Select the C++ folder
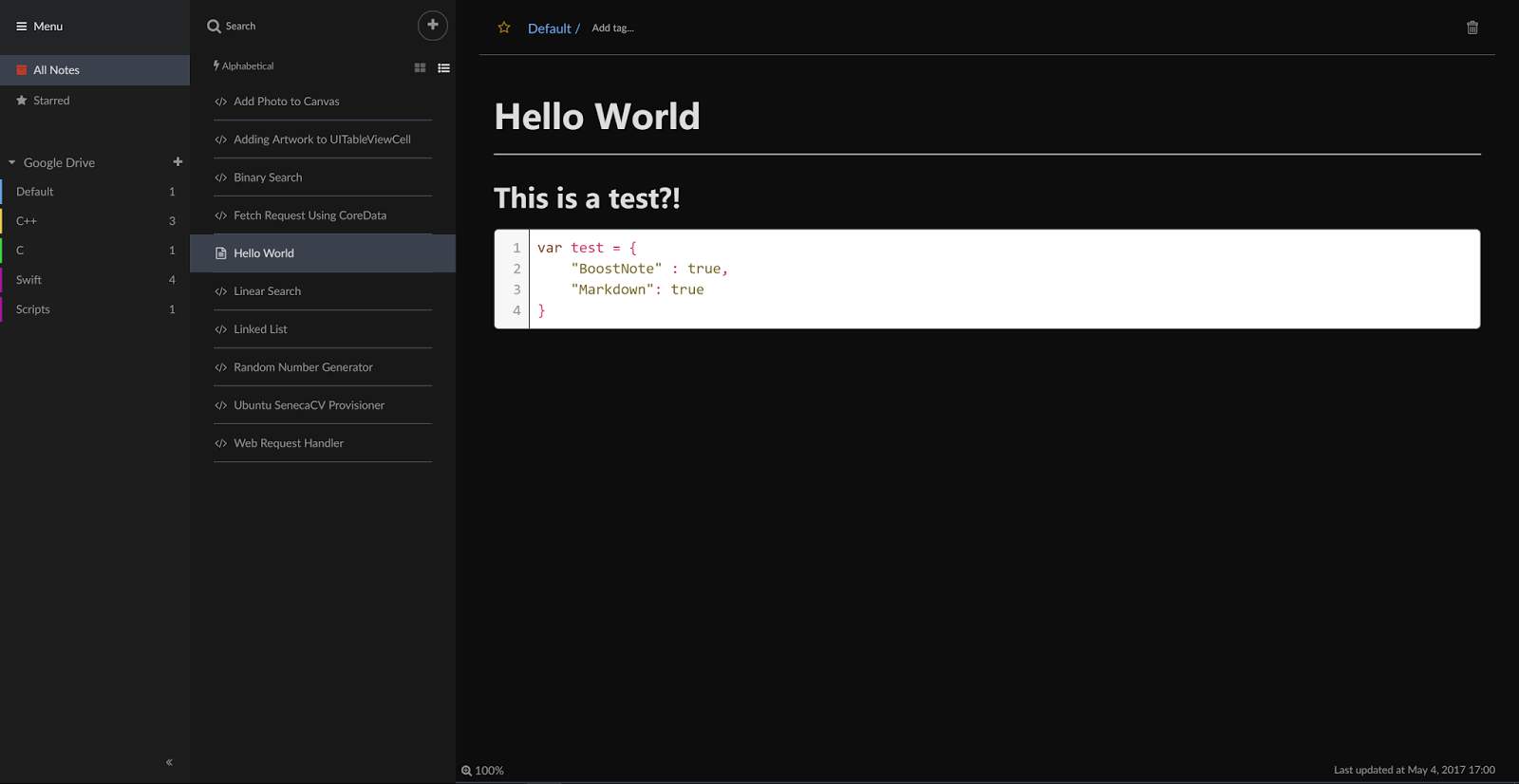 (x=27, y=221)
